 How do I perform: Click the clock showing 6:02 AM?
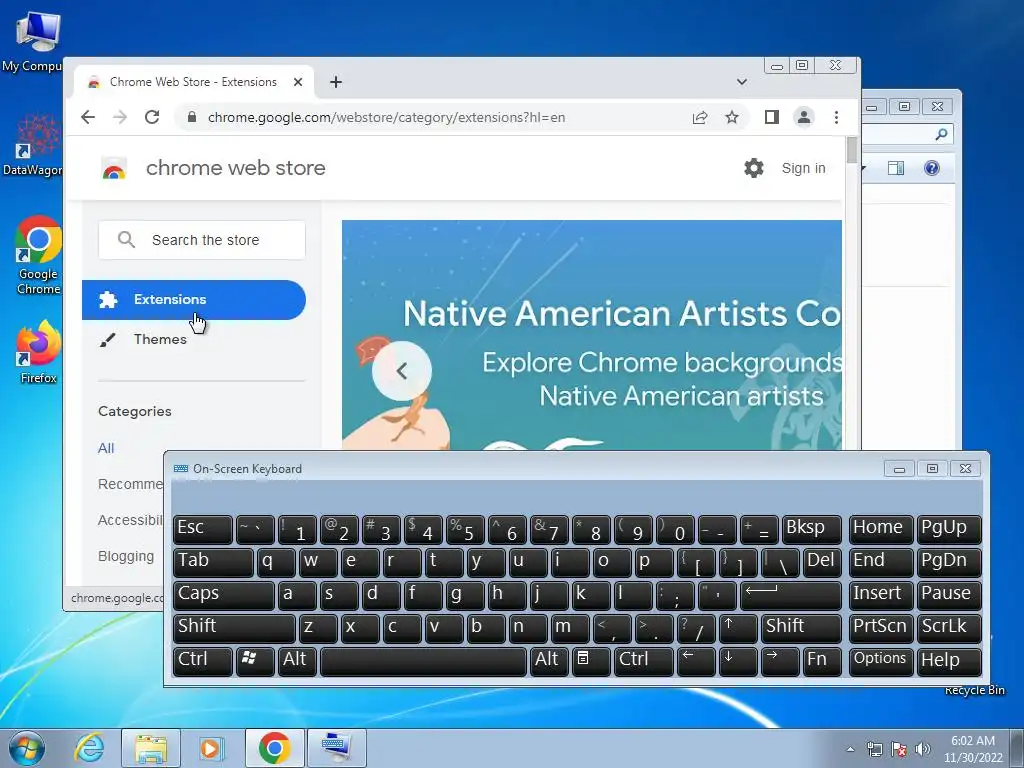pos(972,741)
